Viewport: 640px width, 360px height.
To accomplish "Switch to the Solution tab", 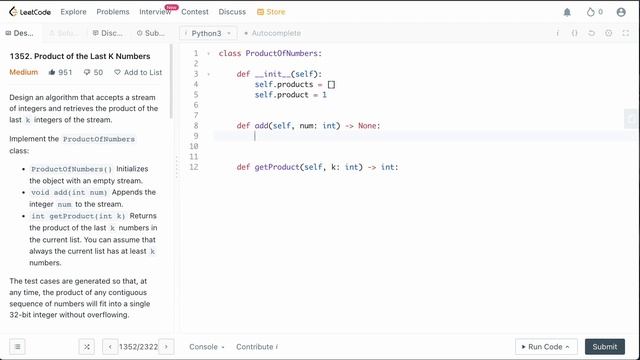I will click(x=63, y=33).
